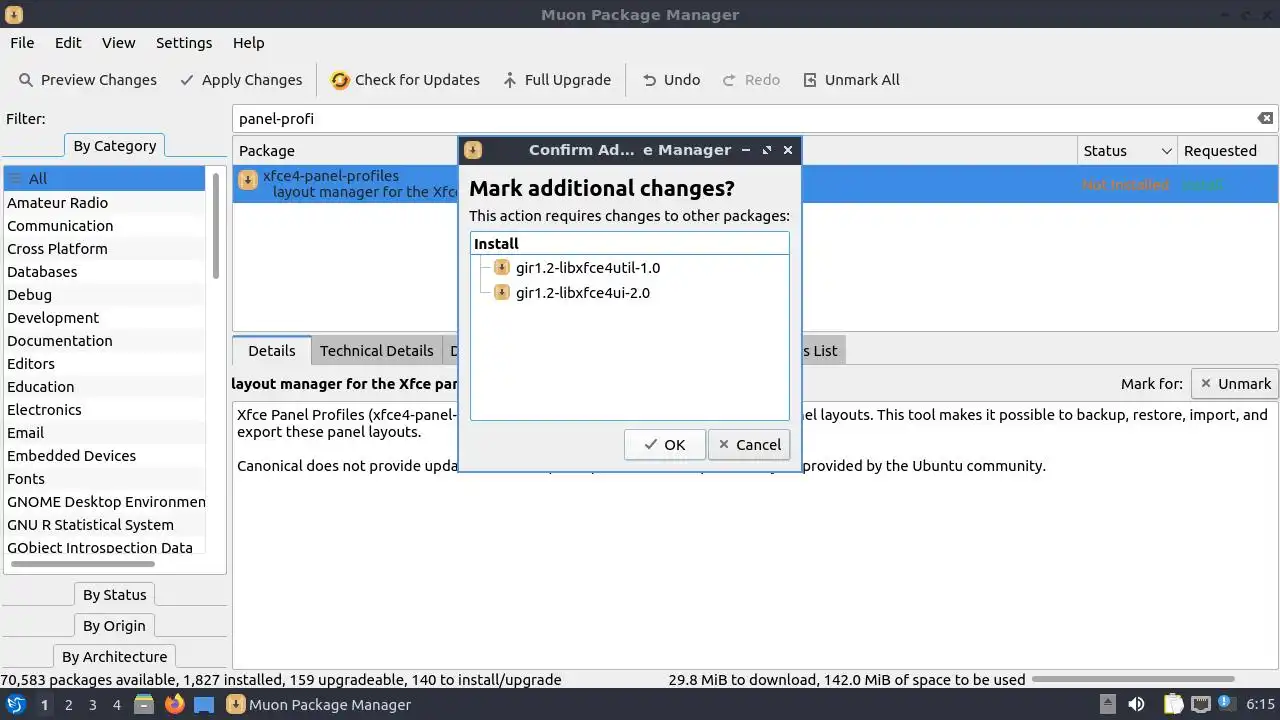Click the Muon Package Manager taskbar entry
The width and height of the screenshot is (1280, 720).
click(x=319, y=705)
